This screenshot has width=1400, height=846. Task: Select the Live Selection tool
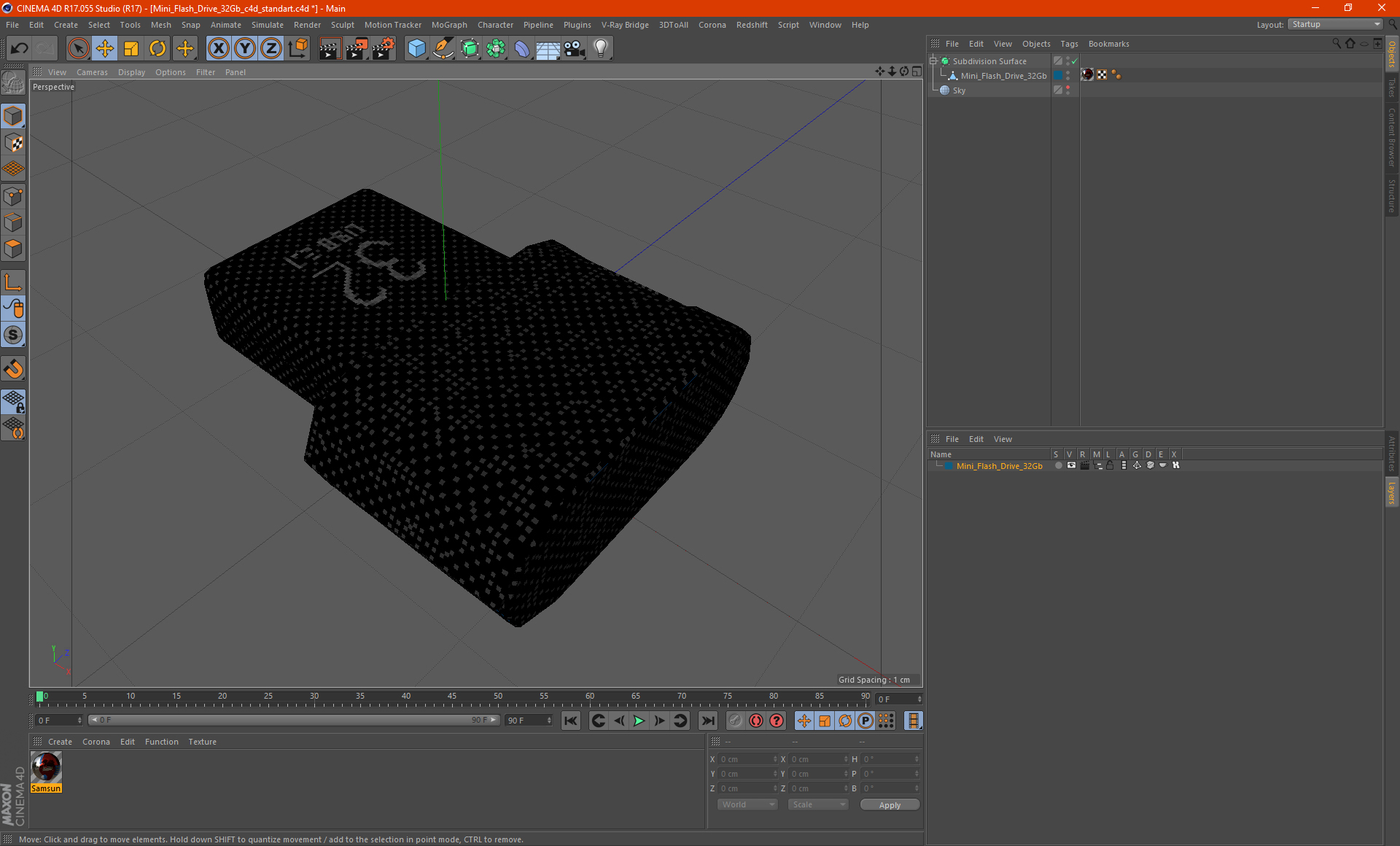click(78, 49)
